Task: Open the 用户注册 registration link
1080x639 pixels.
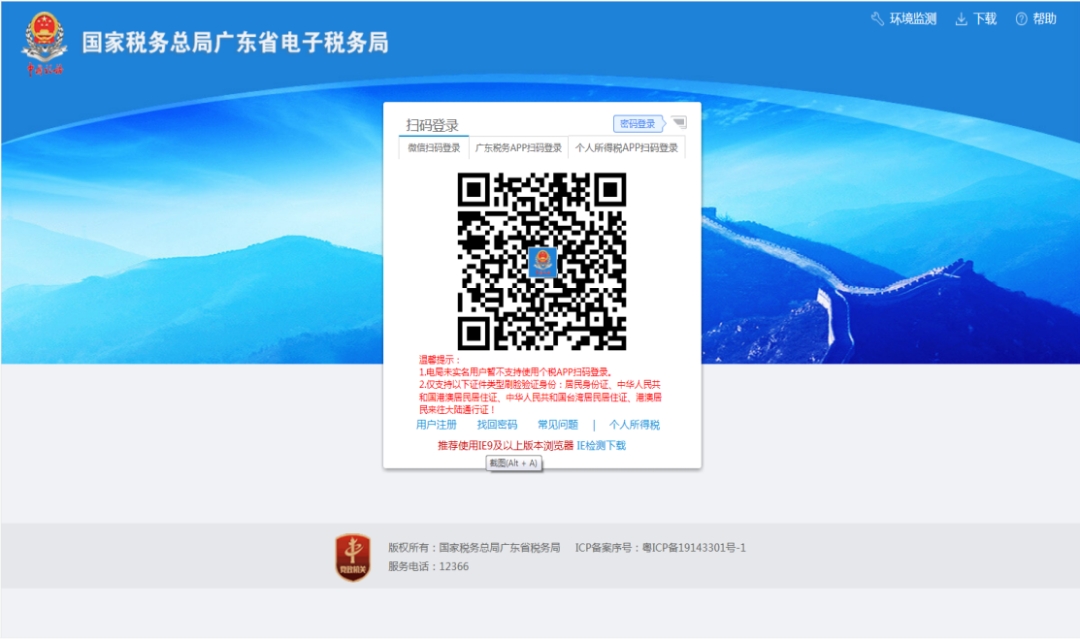Action: 436,425
